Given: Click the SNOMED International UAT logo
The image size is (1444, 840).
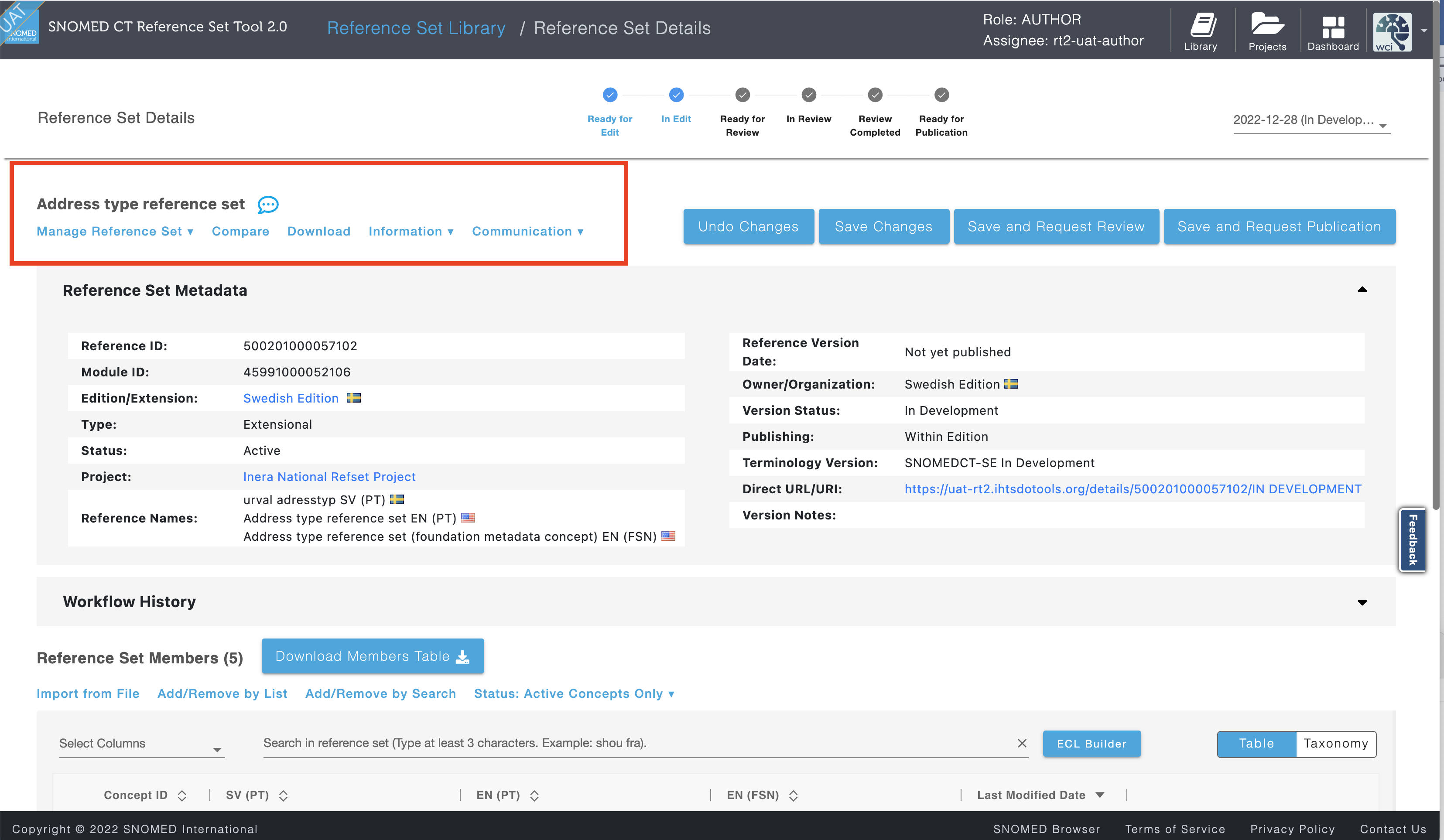Looking at the screenshot, I should coord(20,23).
